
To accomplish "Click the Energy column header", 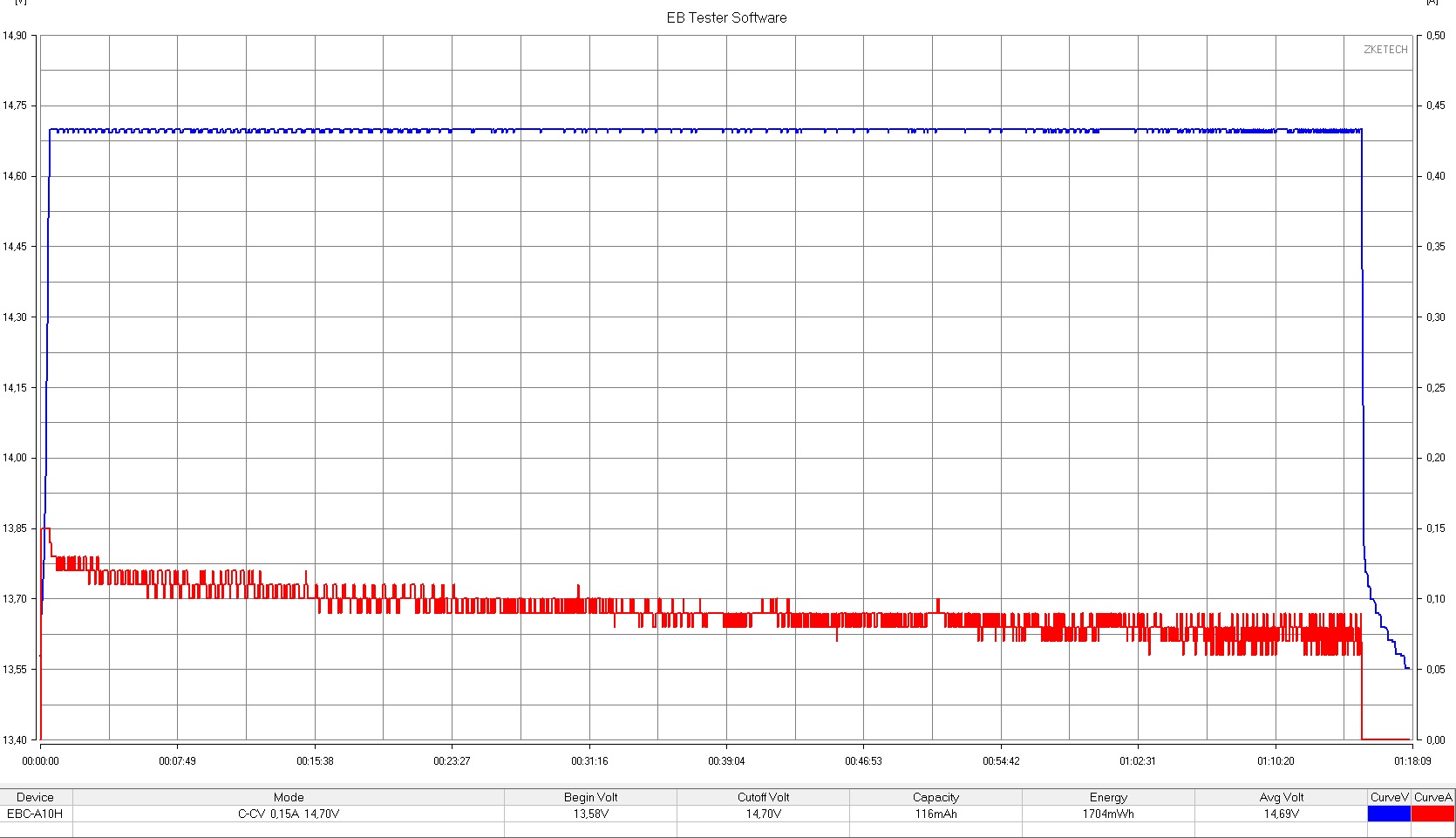I will click(x=1108, y=797).
